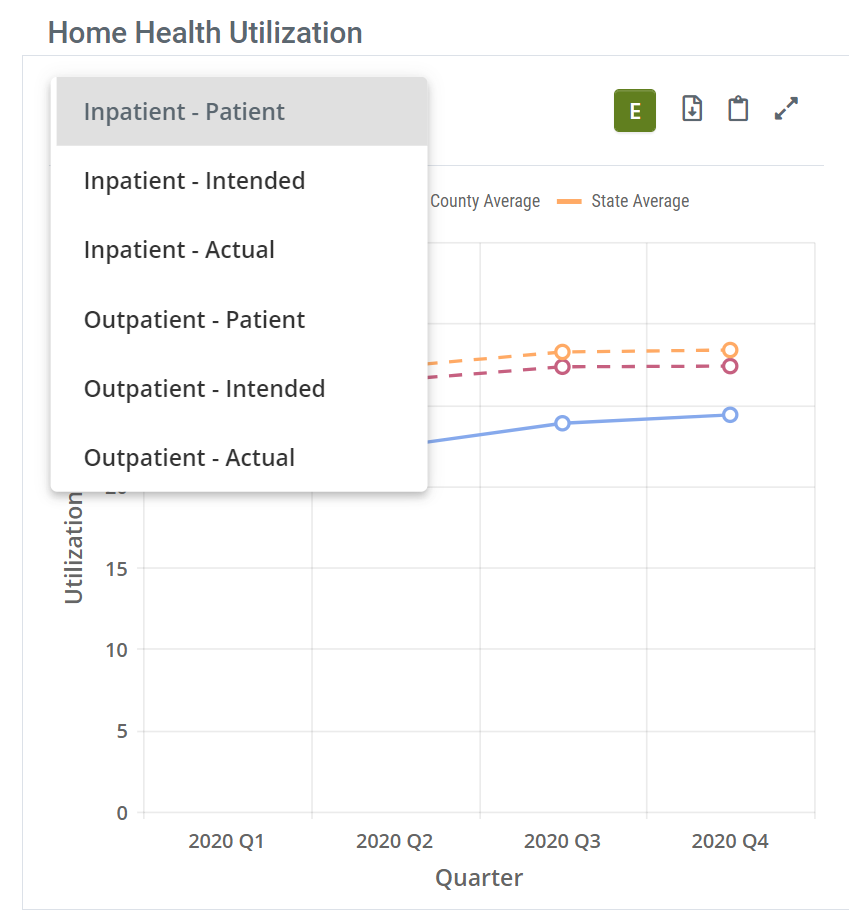Click the blue data point at 2020 Q3
The height and width of the screenshot is (918, 849).
click(x=562, y=423)
